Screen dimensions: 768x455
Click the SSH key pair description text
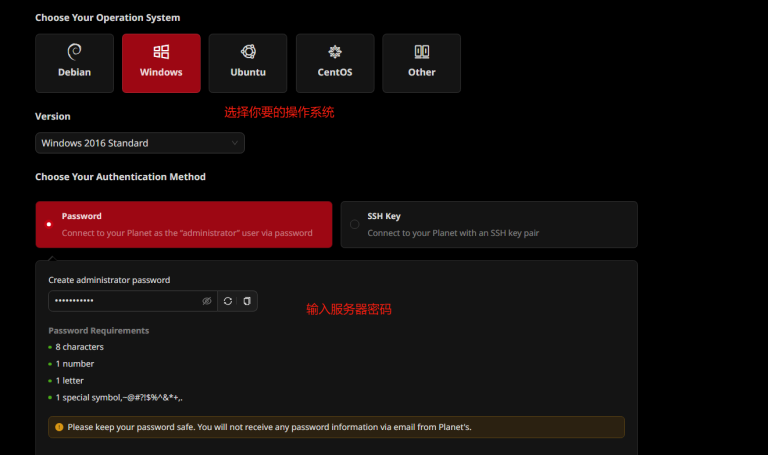pos(453,233)
